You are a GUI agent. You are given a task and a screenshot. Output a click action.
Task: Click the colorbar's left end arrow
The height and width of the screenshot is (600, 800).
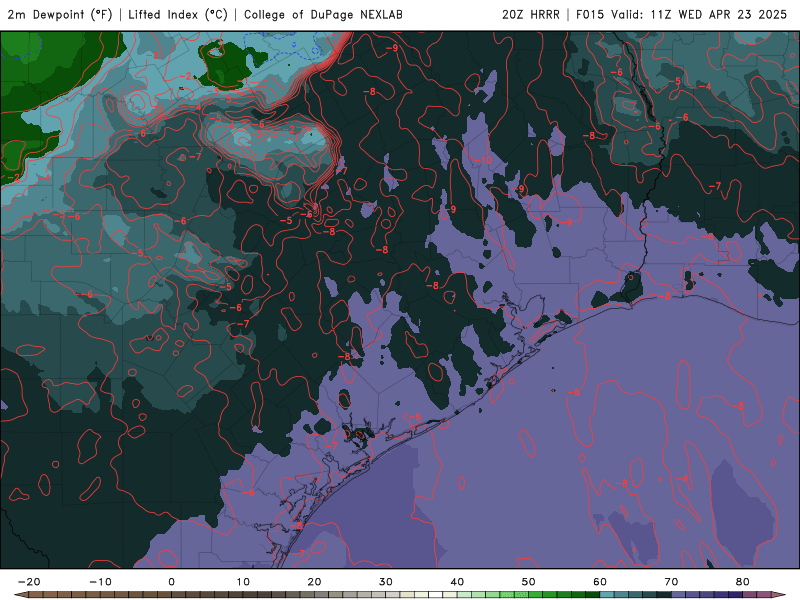pos(21,595)
